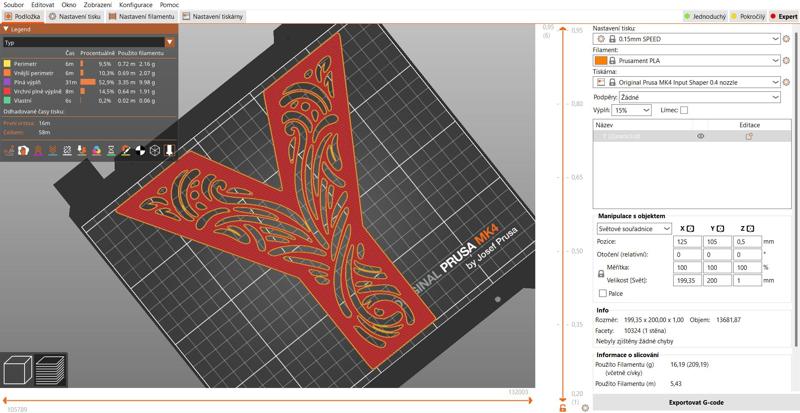Click the Y axis reset icon
Image resolution: width=800 pixels, height=413 pixels.
(x=720, y=229)
